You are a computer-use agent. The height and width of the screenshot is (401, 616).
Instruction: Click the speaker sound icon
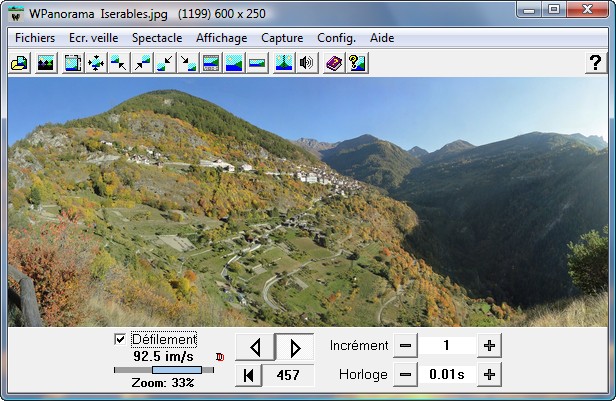(x=306, y=63)
